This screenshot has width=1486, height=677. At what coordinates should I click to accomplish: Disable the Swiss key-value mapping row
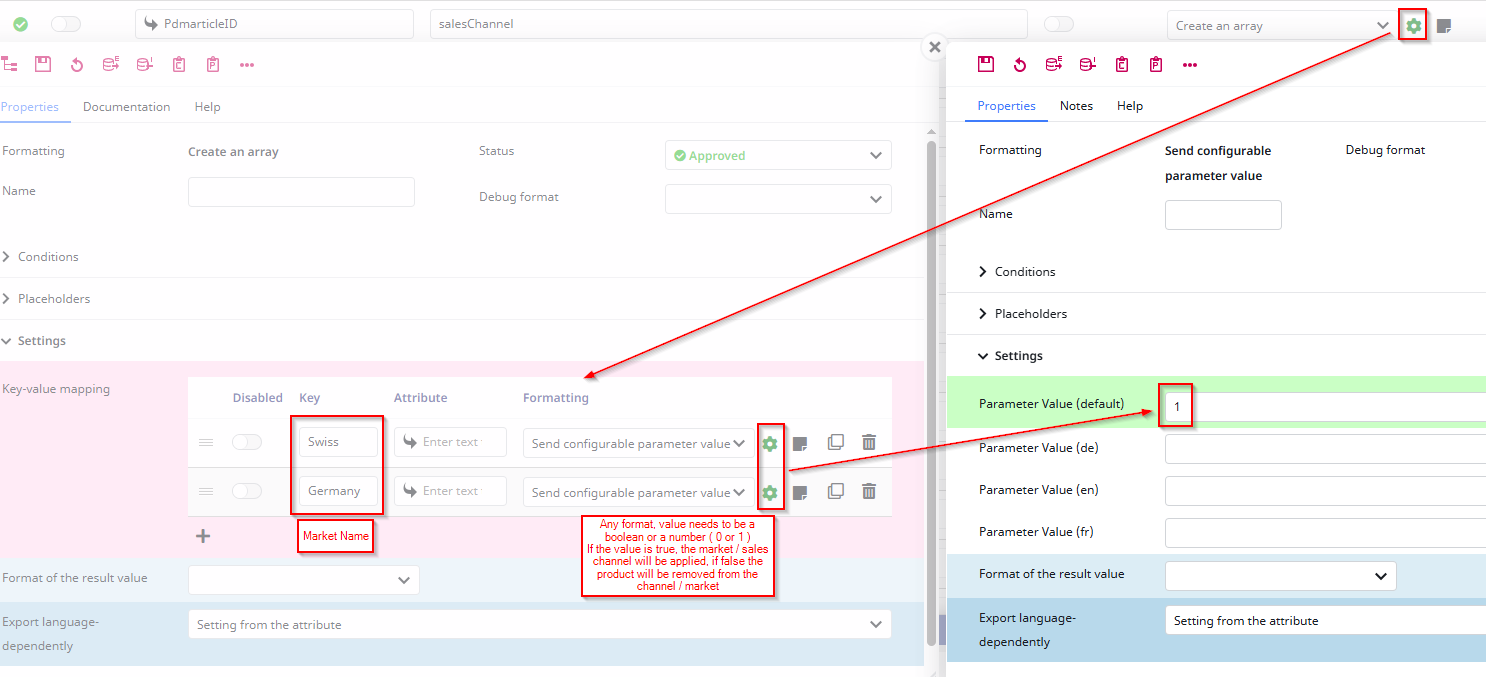[247, 441]
